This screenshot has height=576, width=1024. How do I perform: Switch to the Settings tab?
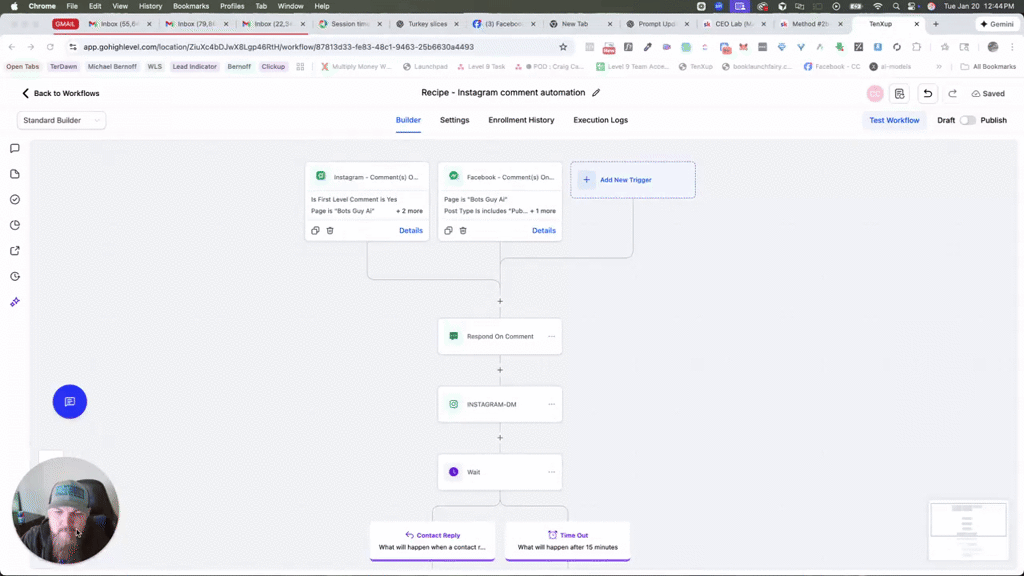pyautogui.click(x=455, y=120)
